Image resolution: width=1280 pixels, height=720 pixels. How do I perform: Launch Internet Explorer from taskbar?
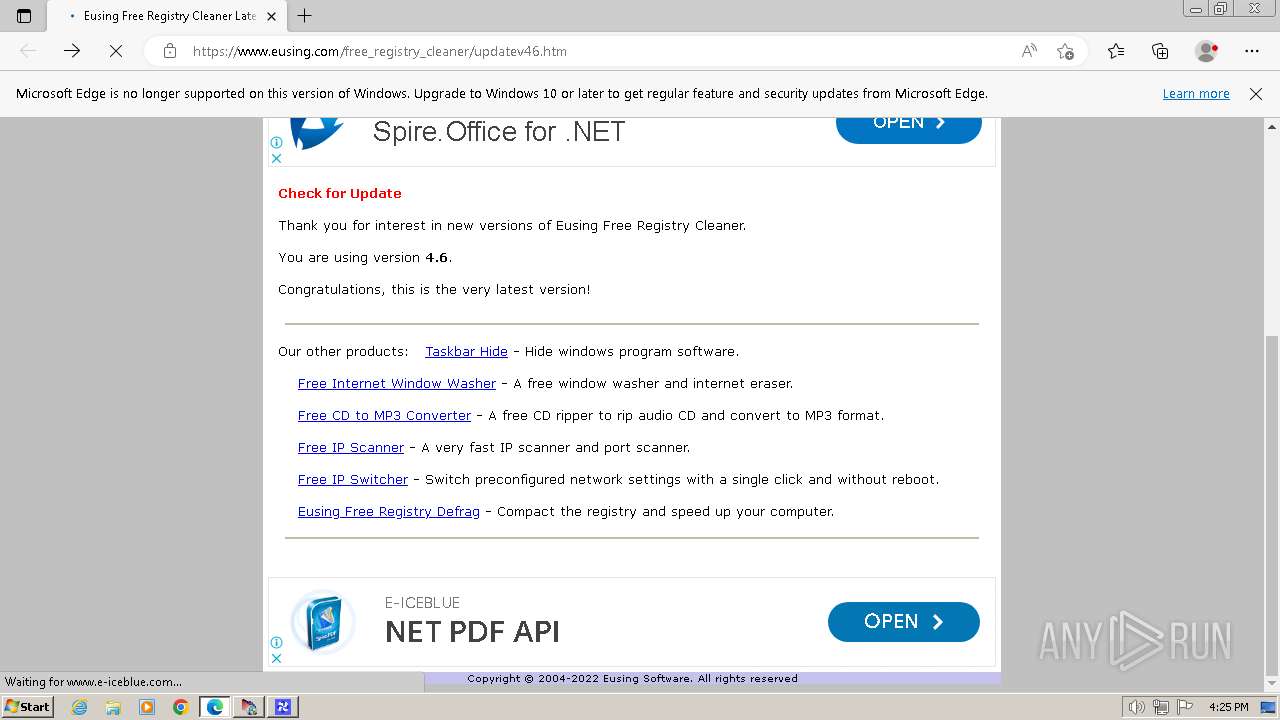click(x=80, y=707)
